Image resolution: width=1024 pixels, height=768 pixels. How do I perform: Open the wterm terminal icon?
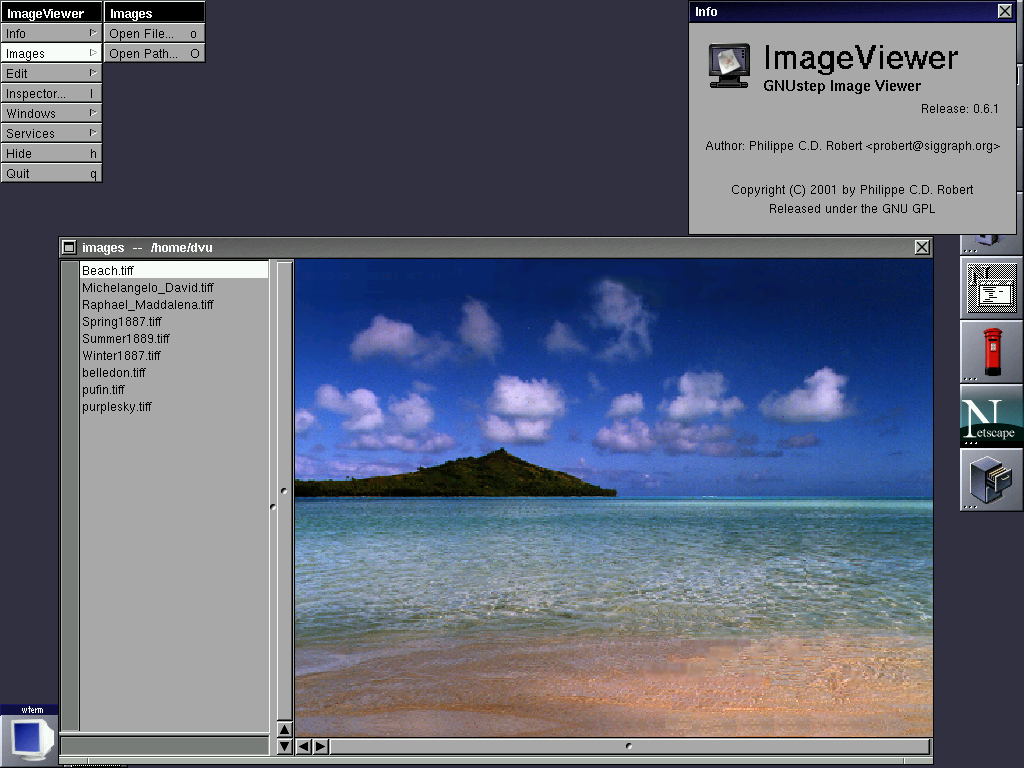tap(29, 736)
